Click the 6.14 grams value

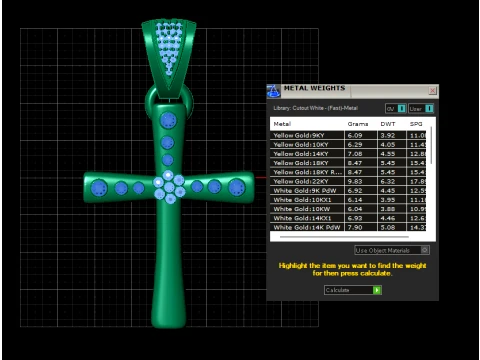(355, 200)
